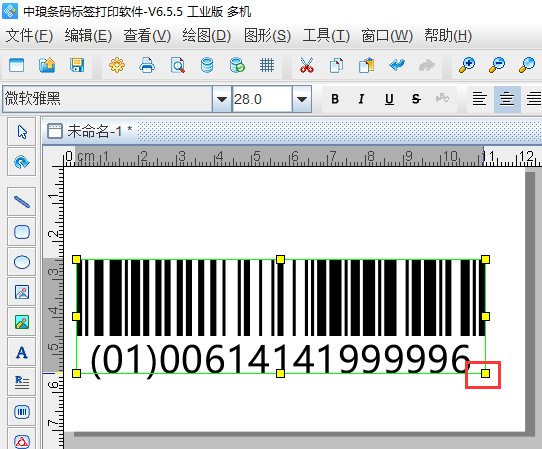542x449 pixels.
Task: Select the Line drawing tool
Action: click(x=22, y=202)
